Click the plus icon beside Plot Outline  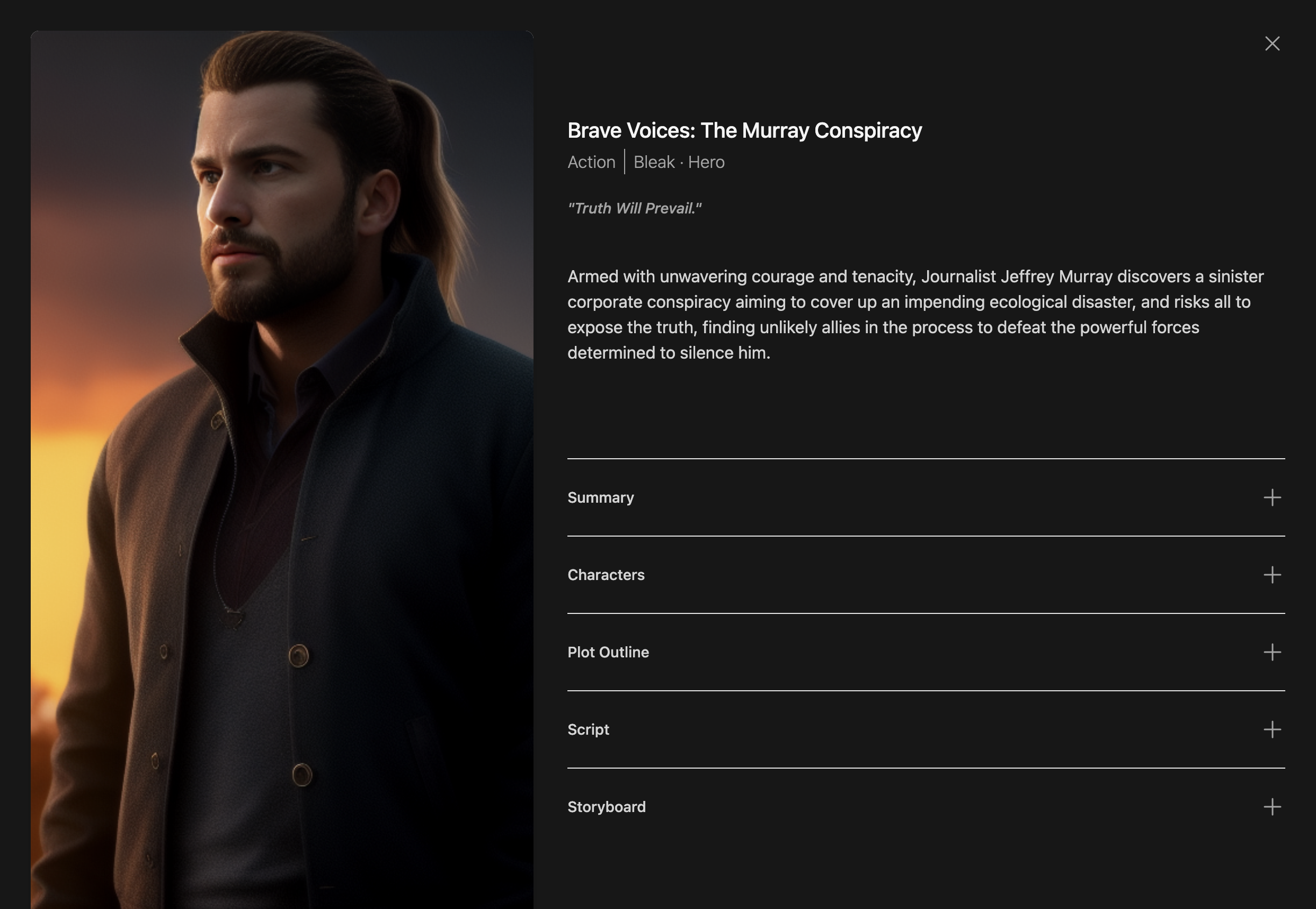[1272, 652]
